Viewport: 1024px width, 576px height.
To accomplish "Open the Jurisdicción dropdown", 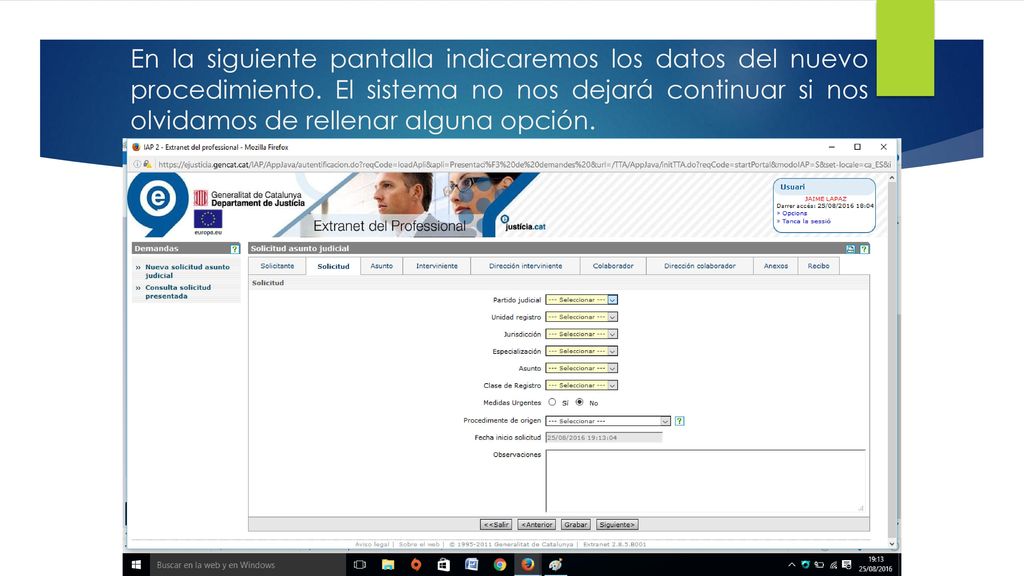I will click(x=581, y=334).
